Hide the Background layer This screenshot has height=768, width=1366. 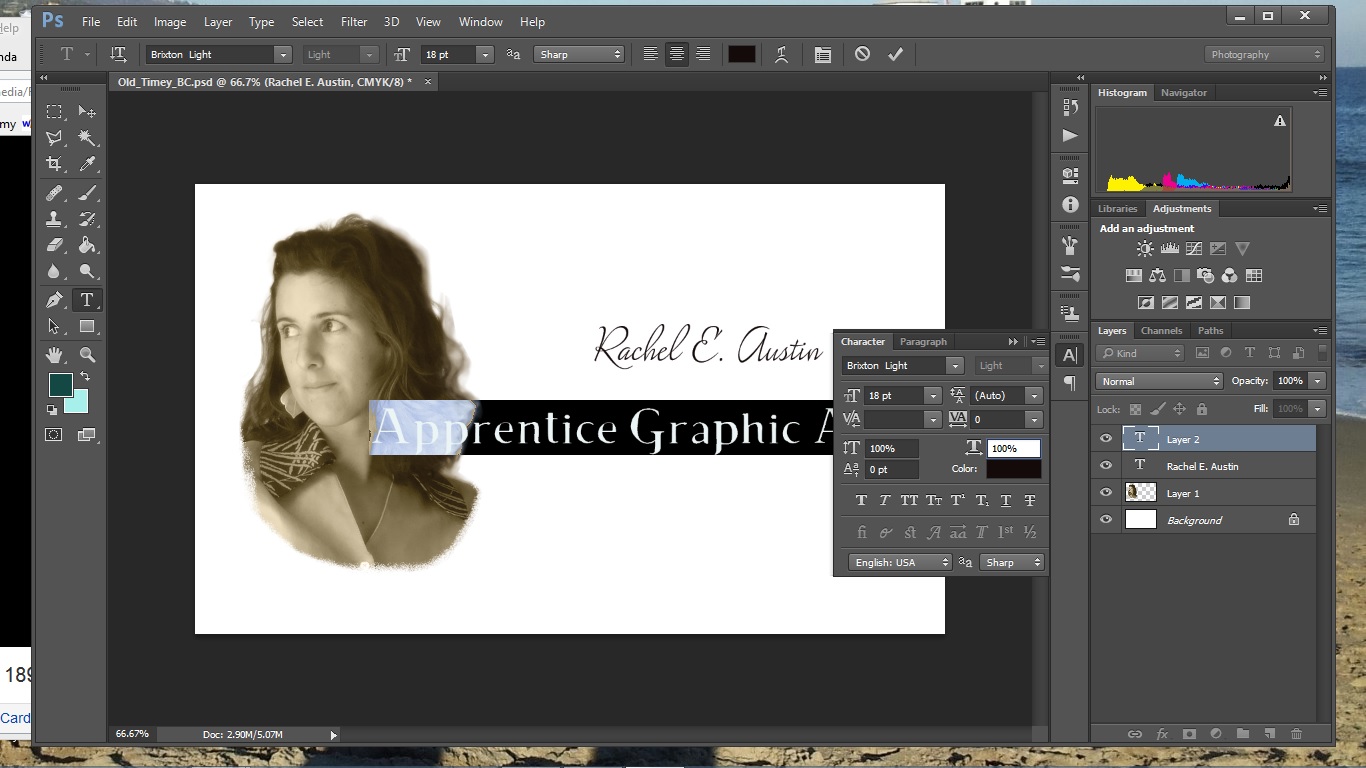coord(1106,520)
